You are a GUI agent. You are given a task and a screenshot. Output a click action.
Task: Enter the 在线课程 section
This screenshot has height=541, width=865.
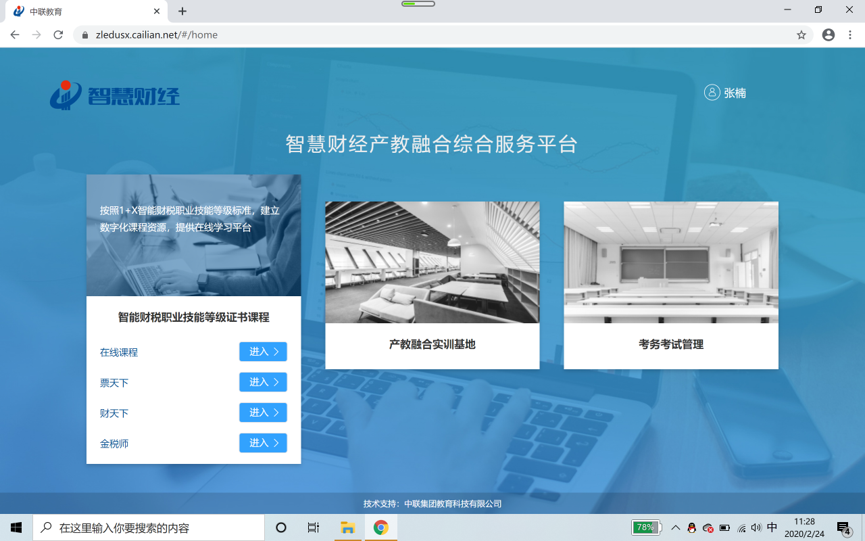(x=263, y=352)
